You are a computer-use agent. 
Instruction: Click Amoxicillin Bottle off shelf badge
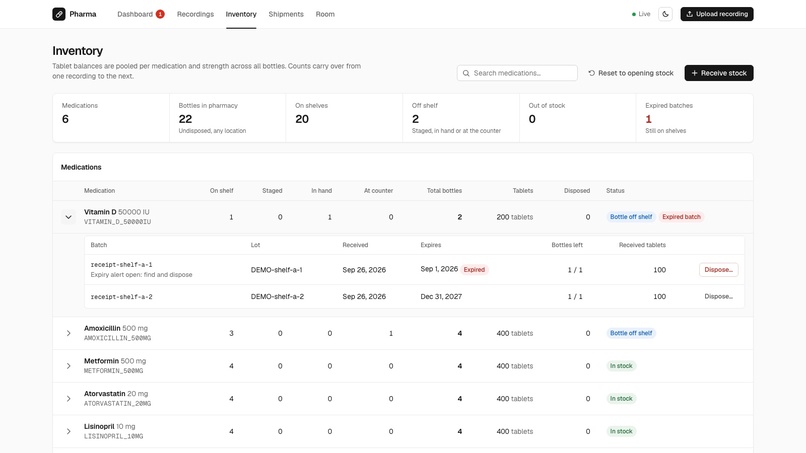click(631, 333)
